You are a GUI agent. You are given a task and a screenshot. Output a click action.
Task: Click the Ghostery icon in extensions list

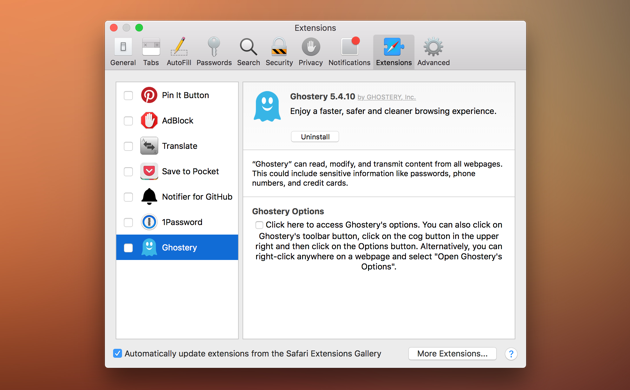149,247
